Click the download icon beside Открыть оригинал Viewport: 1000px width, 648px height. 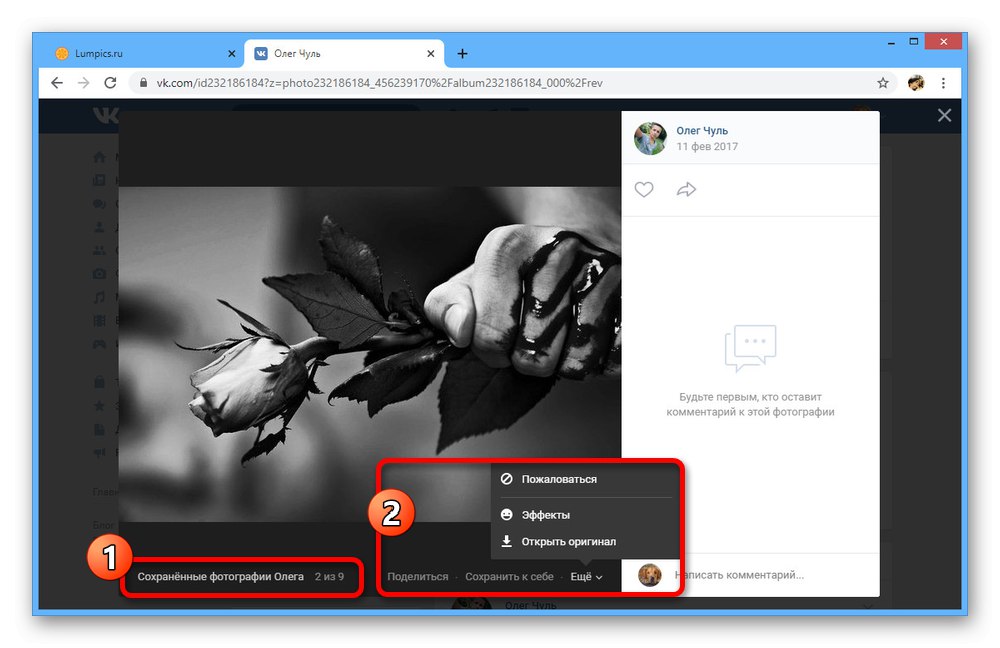point(506,541)
